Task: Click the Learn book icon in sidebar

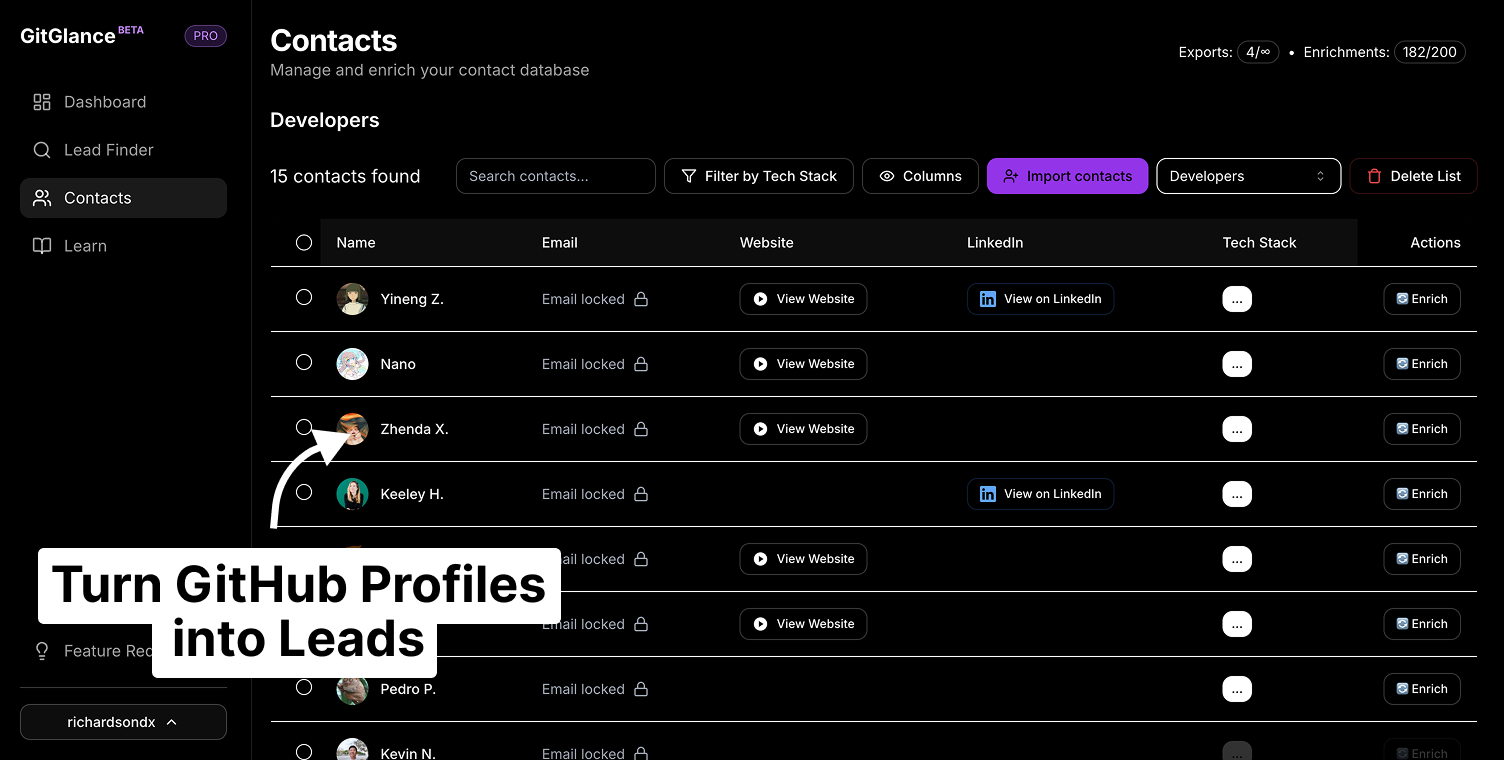Action: click(42, 246)
